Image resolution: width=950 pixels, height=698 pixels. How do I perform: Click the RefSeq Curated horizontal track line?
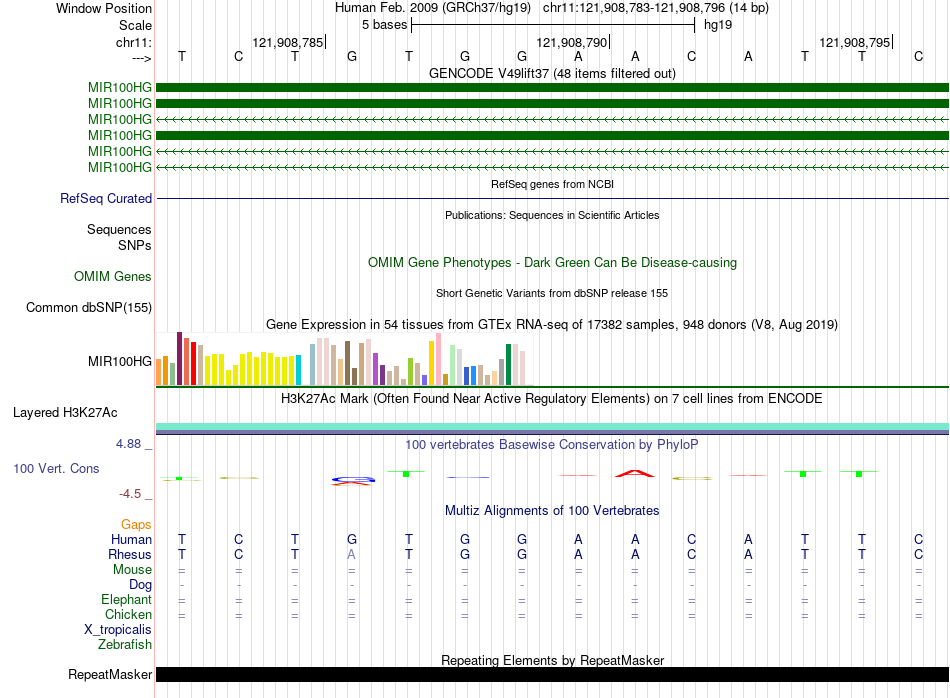pyautogui.click(x=552, y=198)
